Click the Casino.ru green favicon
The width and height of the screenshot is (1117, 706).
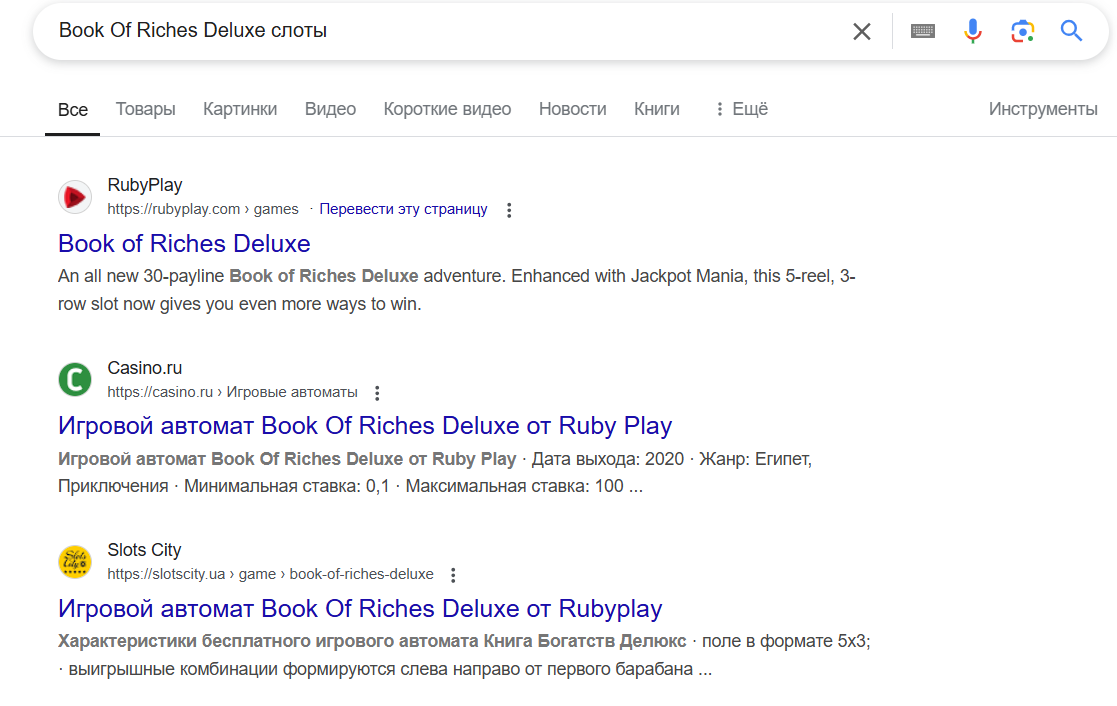click(x=75, y=379)
